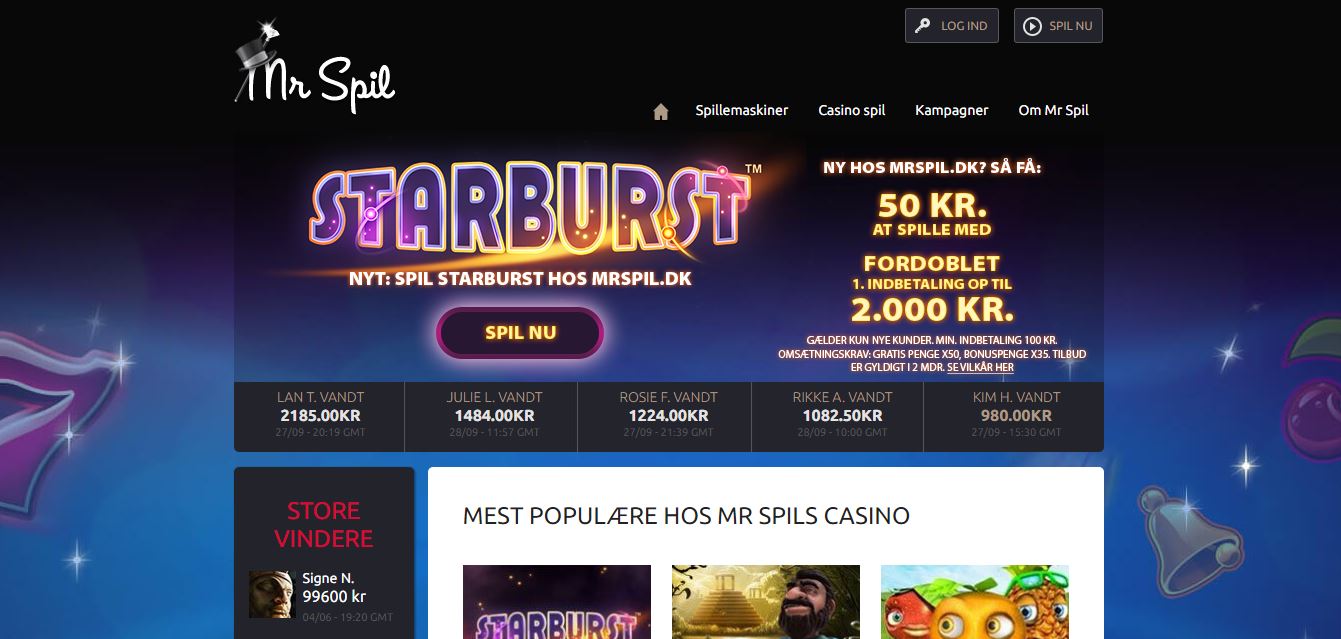The height and width of the screenshot is (639, 1341).
Task: Follow the 'Se vilkår her' link
Action: pos(980,367)
